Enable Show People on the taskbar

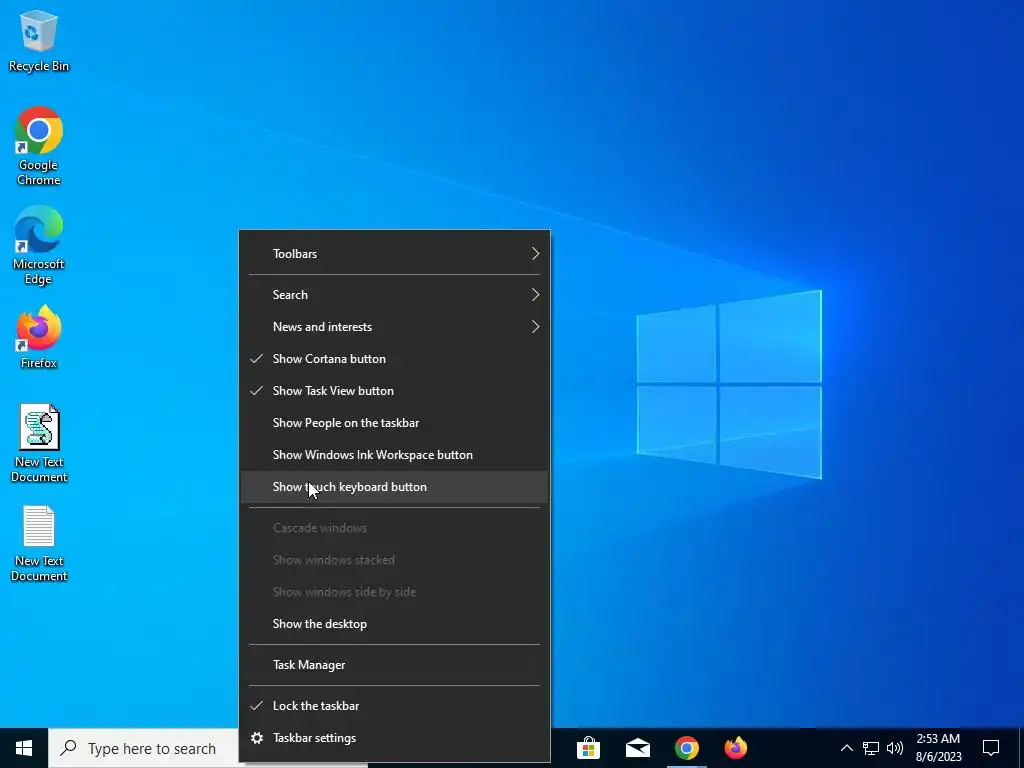(394, 423)
